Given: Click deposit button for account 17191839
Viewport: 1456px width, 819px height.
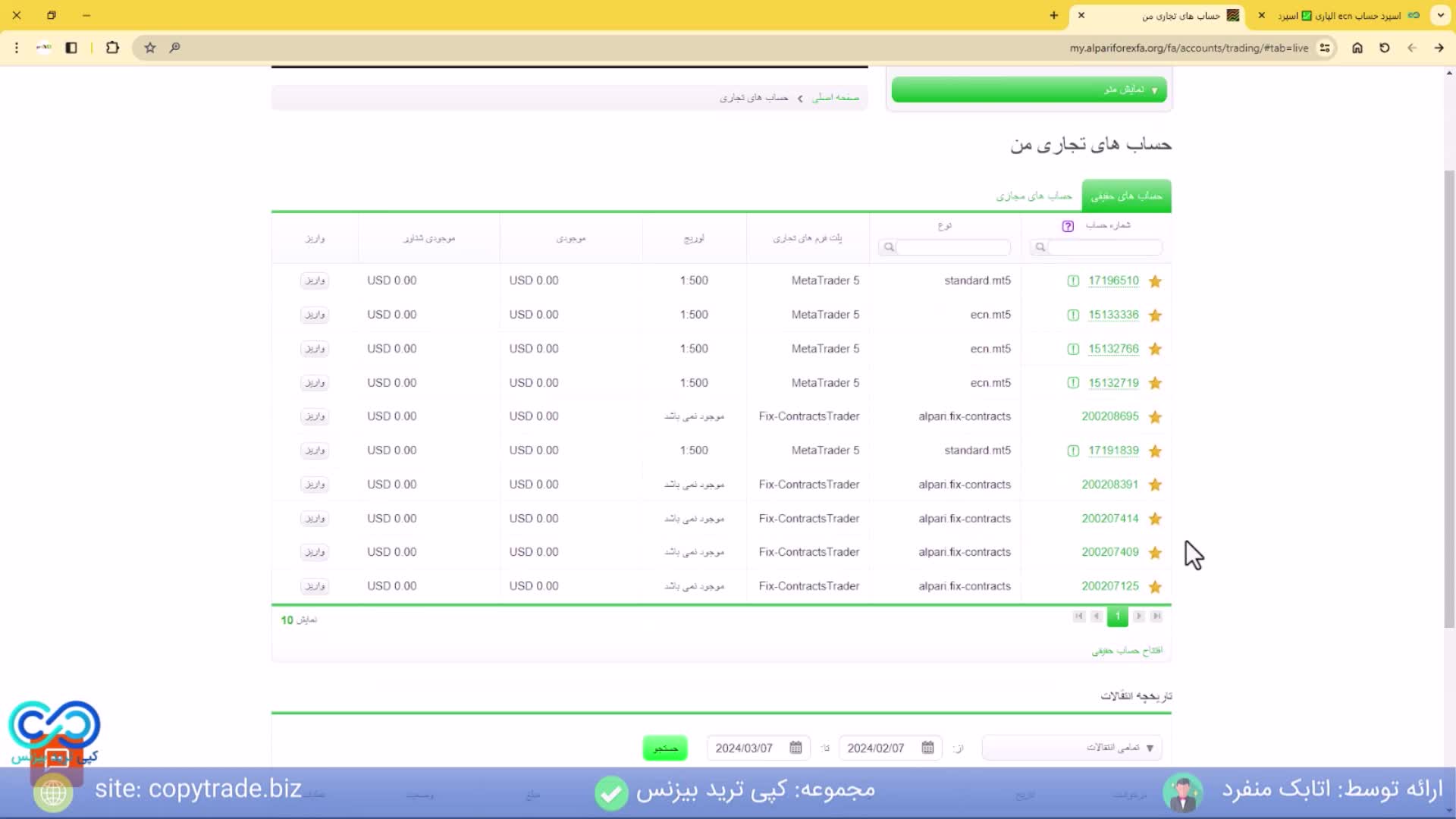Looking at the screenshot, I should (315, 450).
